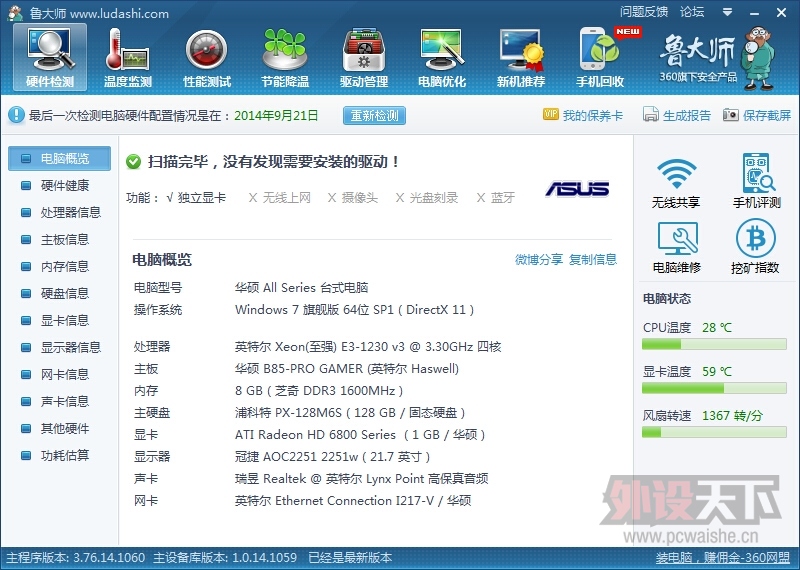Click the 风扇转速 progress bar
Viewport: 800px width, 570px height.
714,432
